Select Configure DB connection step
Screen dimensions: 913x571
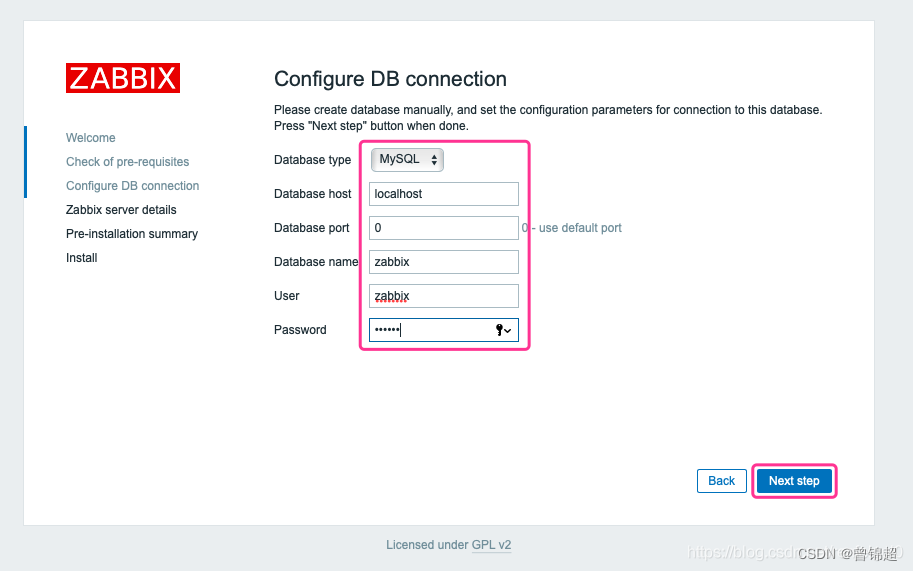[x=132, y=186]
